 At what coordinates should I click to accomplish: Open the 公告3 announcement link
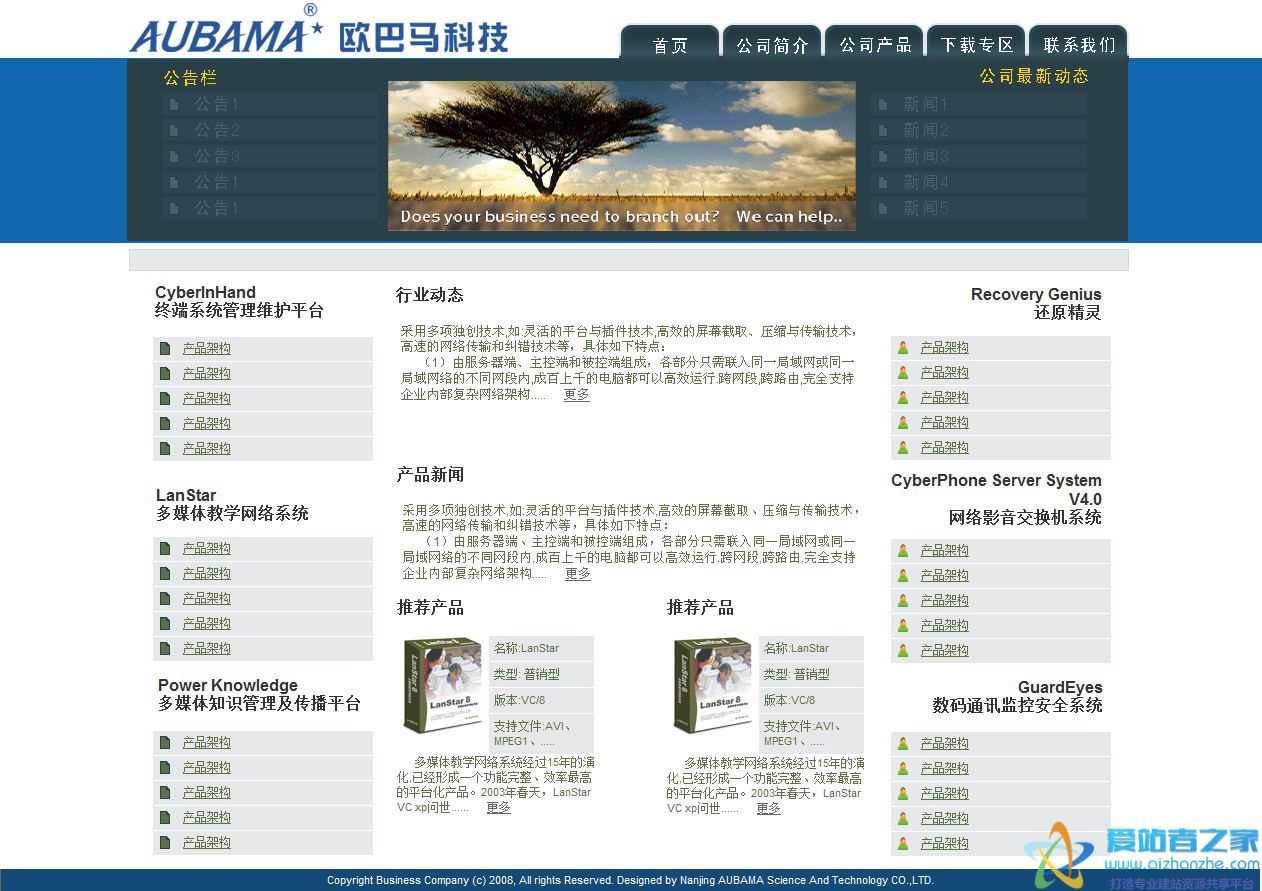[x=217, y=156]
